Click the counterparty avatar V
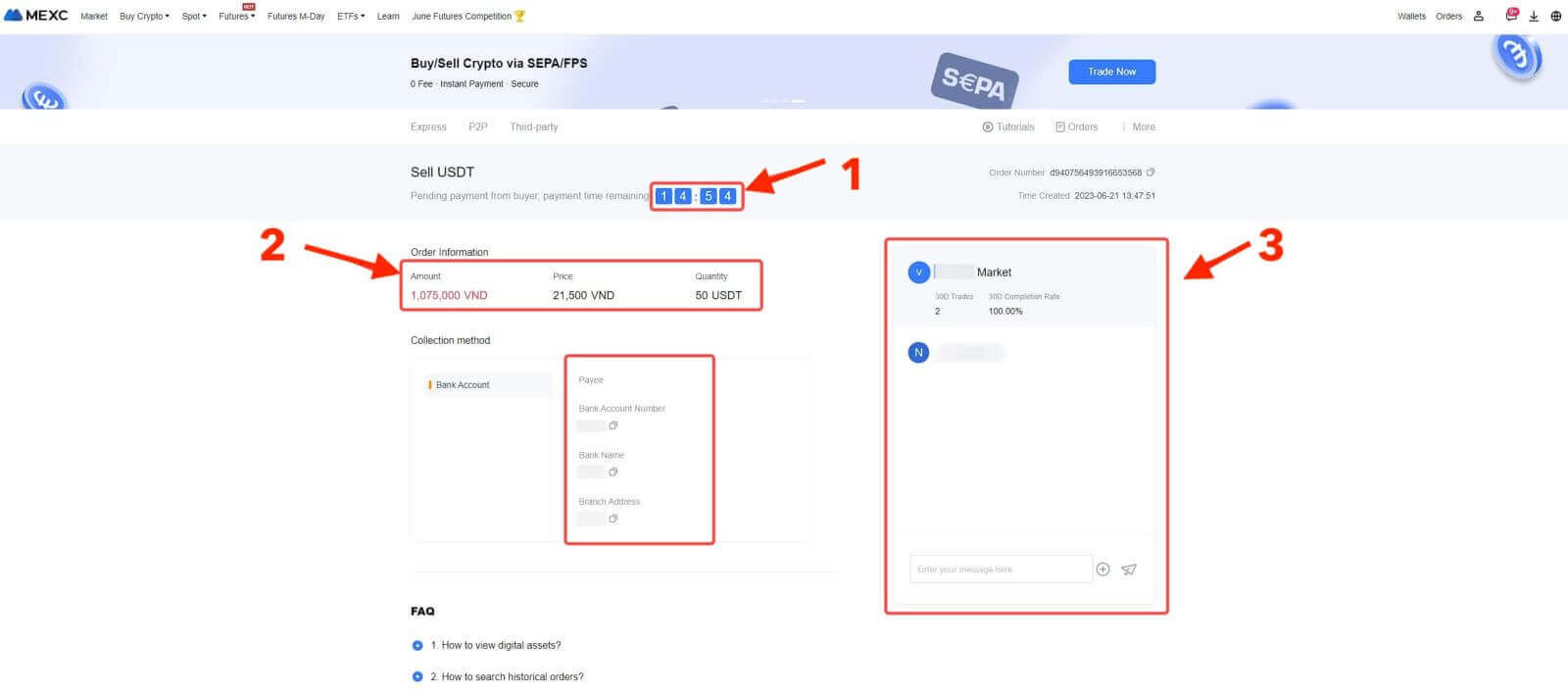 pos(918,273)
